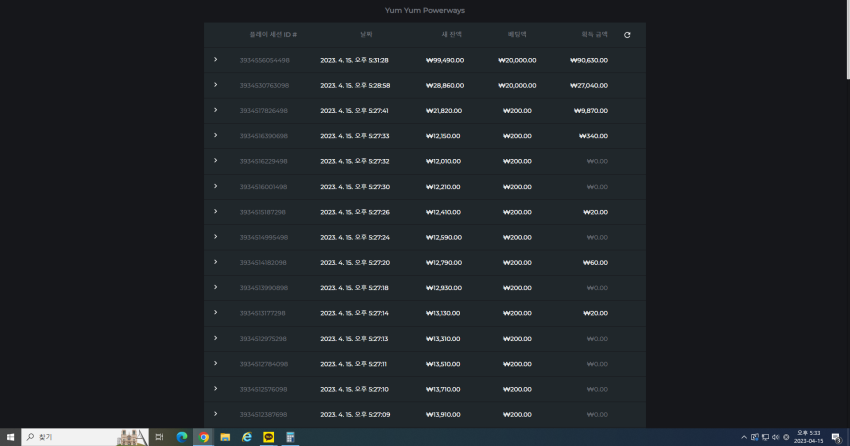Click date 2023. 4. 15. 오후 5:31:28
Image resolution: width=850 pixels, height=446 pixels.
354,60
